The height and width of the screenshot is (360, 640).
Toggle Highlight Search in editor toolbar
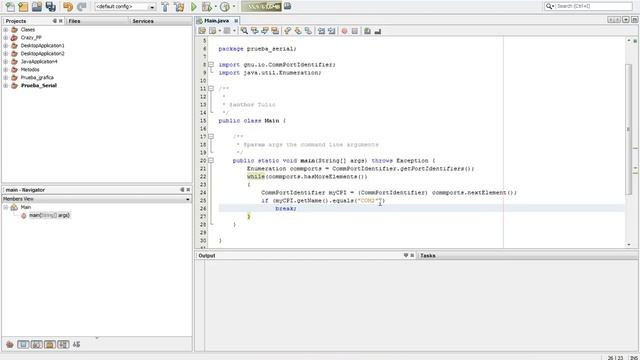pyautogui.click(x=276, y=31)
